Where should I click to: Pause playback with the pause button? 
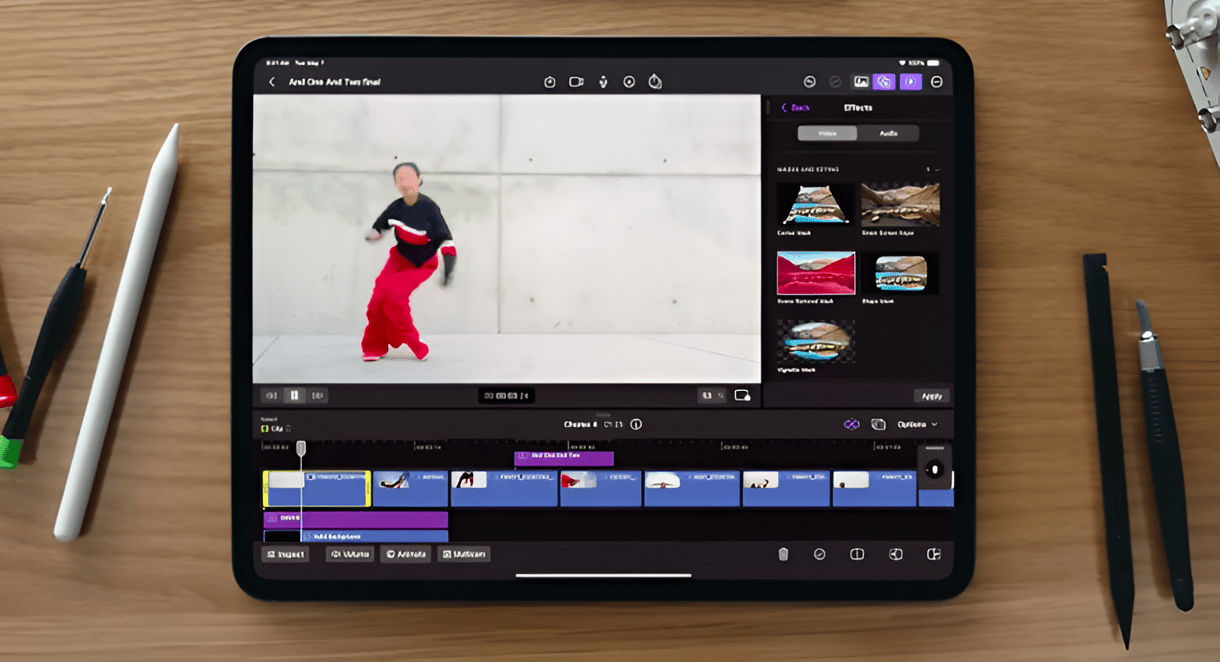pyautogui.click(x=294, y=395)
